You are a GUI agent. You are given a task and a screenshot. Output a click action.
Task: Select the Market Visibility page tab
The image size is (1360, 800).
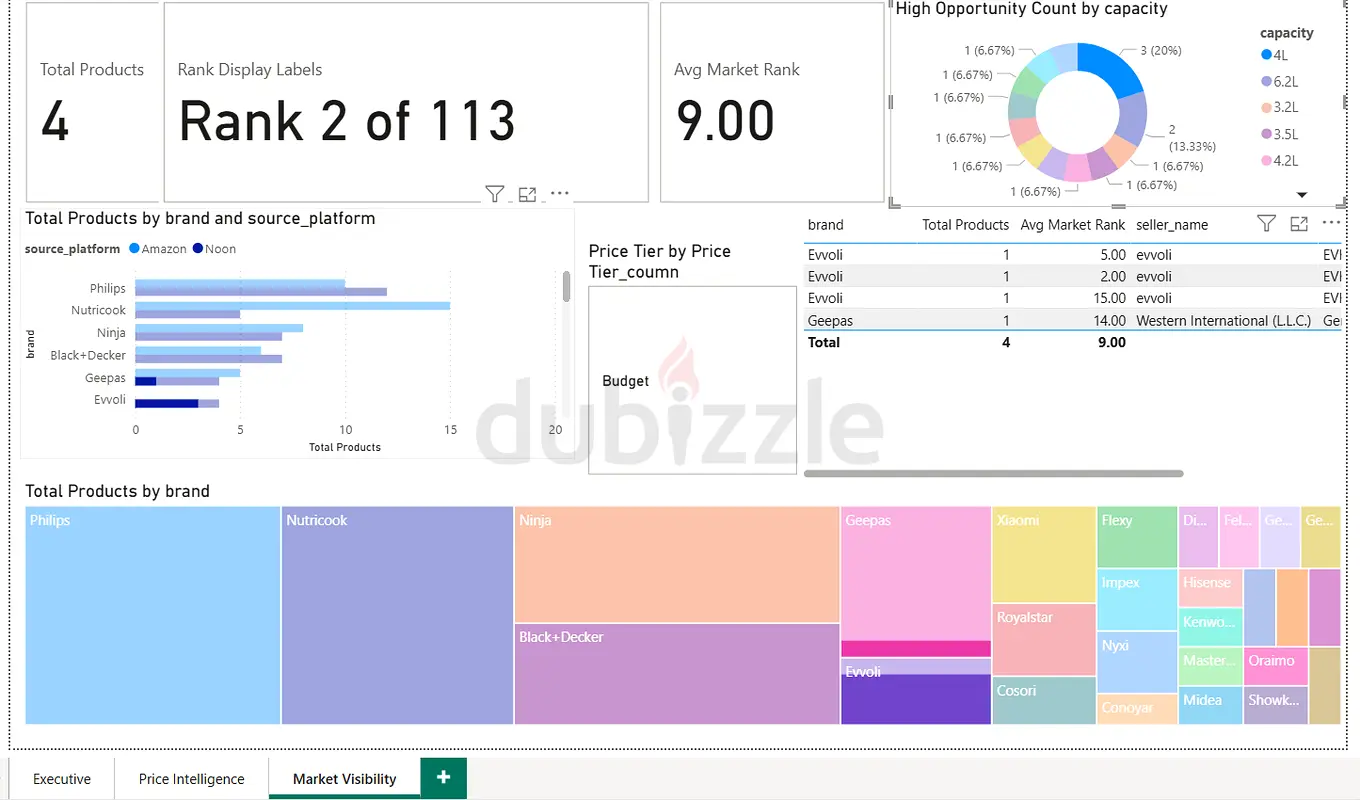345,779
